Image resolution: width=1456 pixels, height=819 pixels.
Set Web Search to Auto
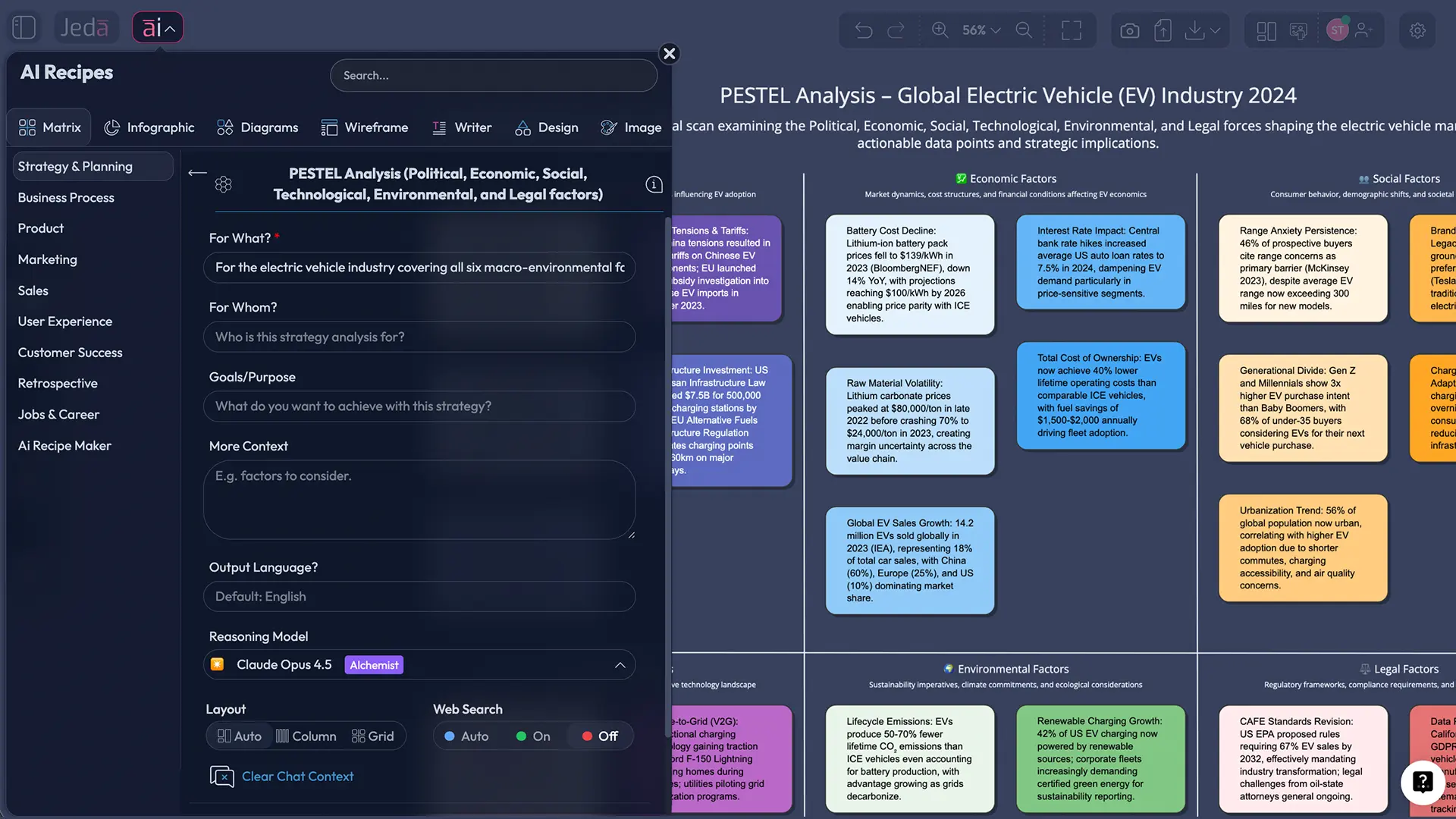[x=466, y=736]
